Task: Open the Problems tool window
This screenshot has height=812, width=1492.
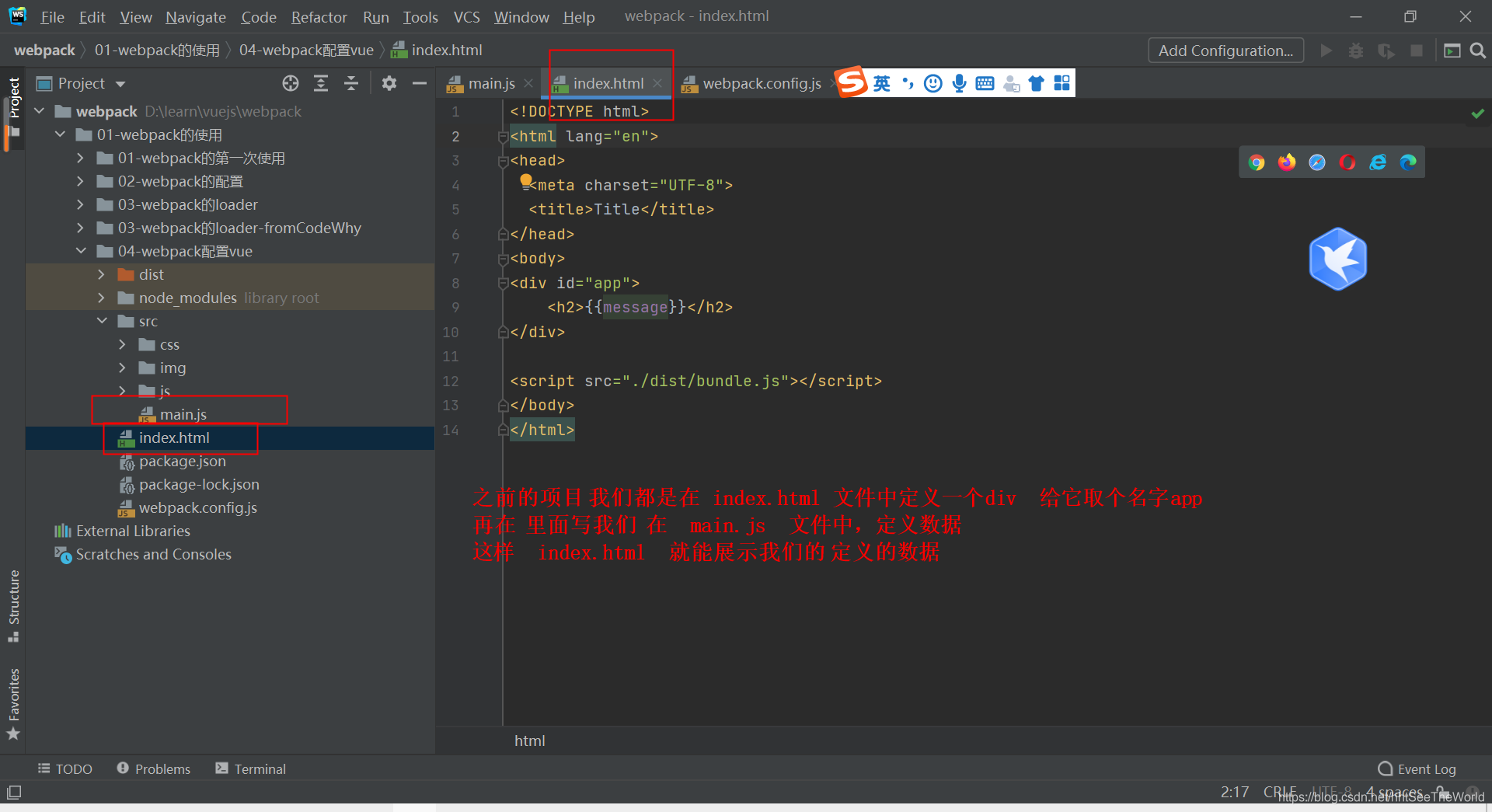Action: (x=154, y=768)
